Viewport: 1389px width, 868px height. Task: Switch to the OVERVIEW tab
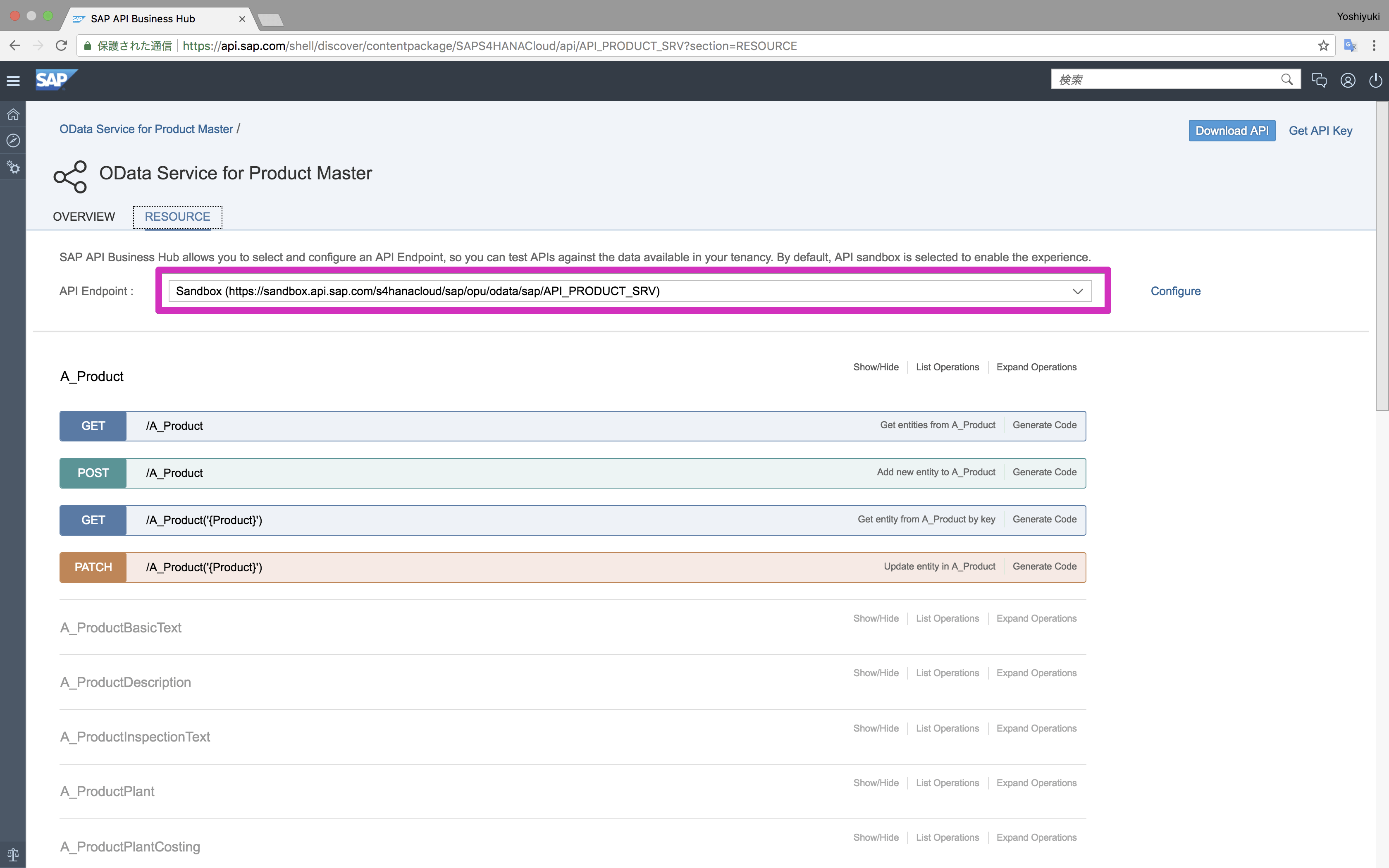[x=84, y=217]
